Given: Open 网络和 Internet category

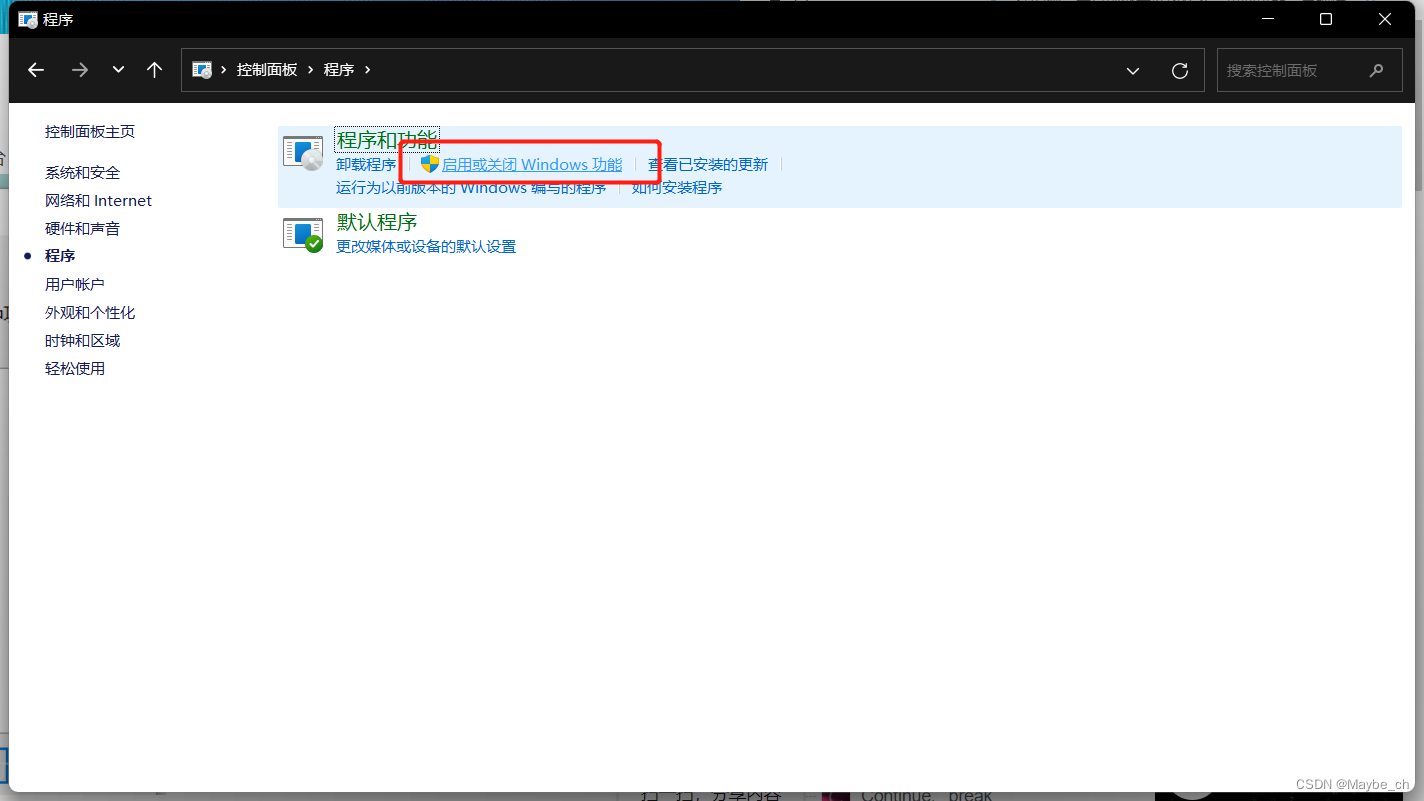Looking at the screenshot, I should coord(98,201).
